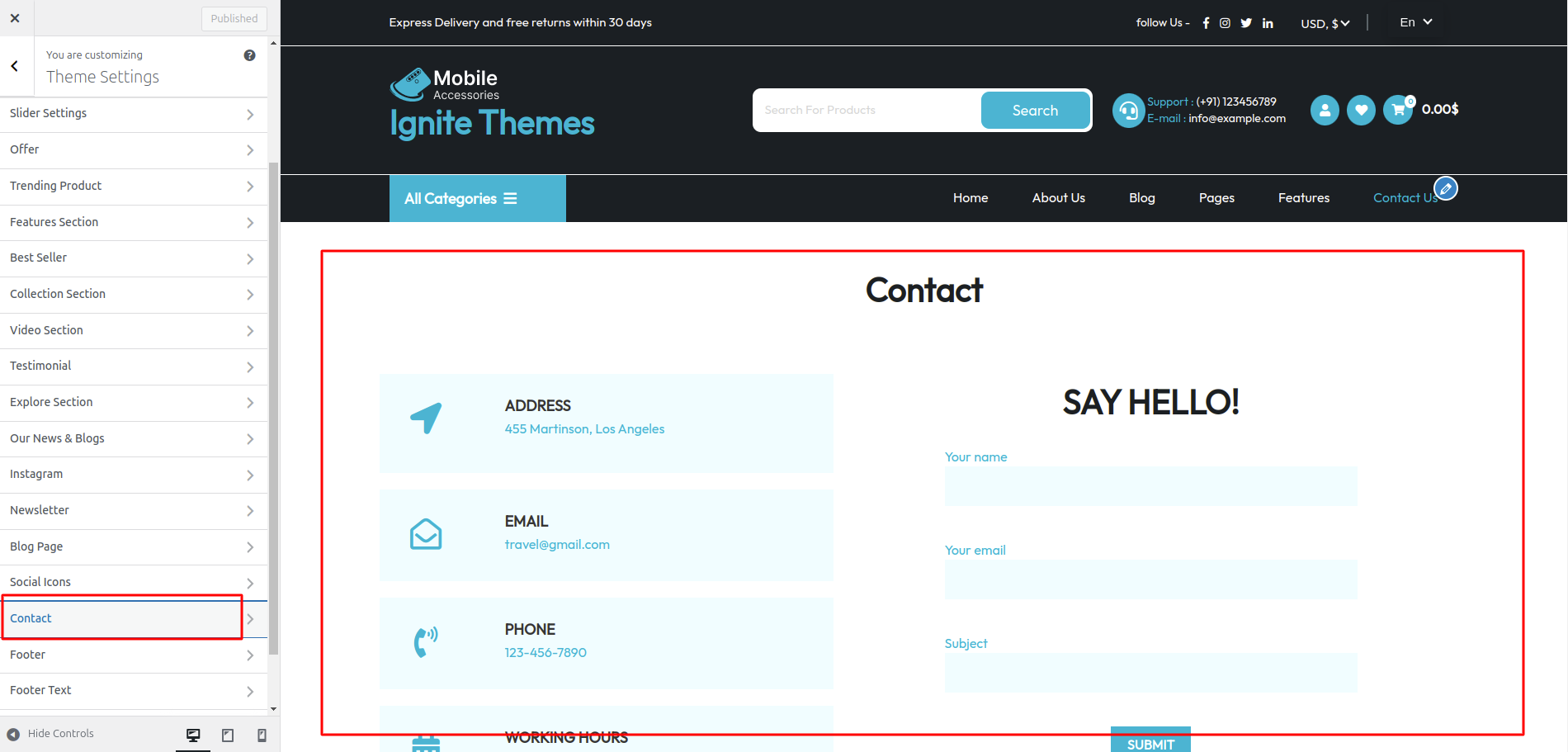
Task: Open the En language dropdown
Action: tap(1415, 22)
